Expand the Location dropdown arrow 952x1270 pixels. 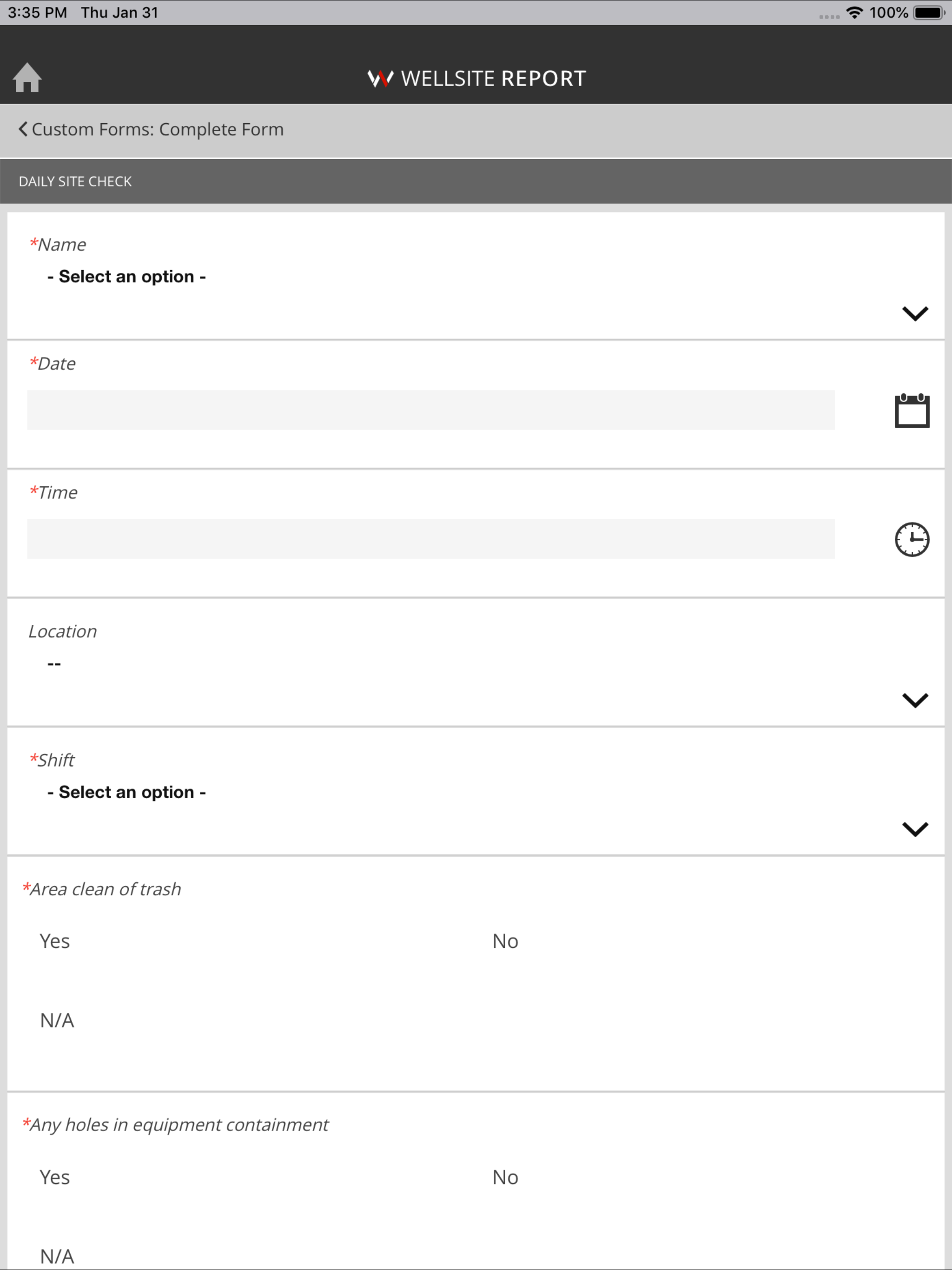(x=915, y=701)
